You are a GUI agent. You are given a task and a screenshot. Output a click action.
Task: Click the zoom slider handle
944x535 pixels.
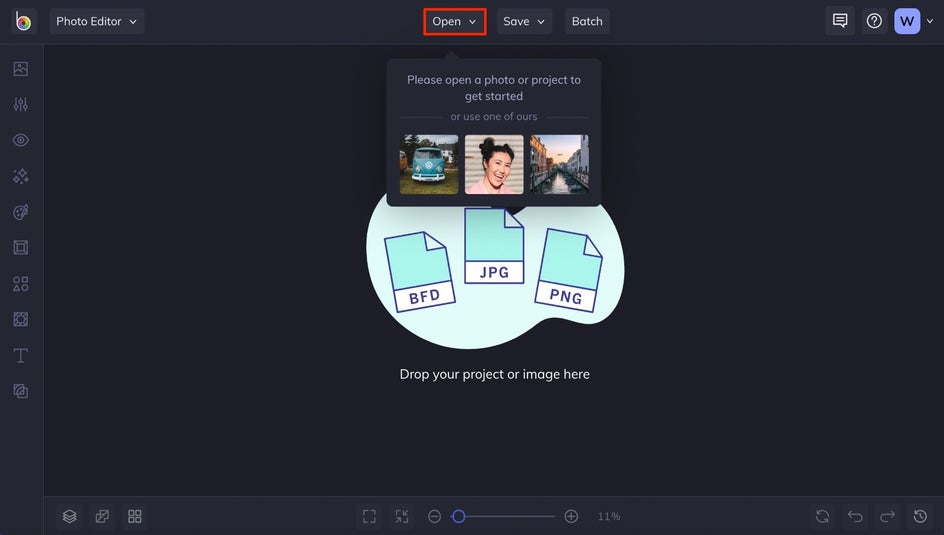pos(459,516)
